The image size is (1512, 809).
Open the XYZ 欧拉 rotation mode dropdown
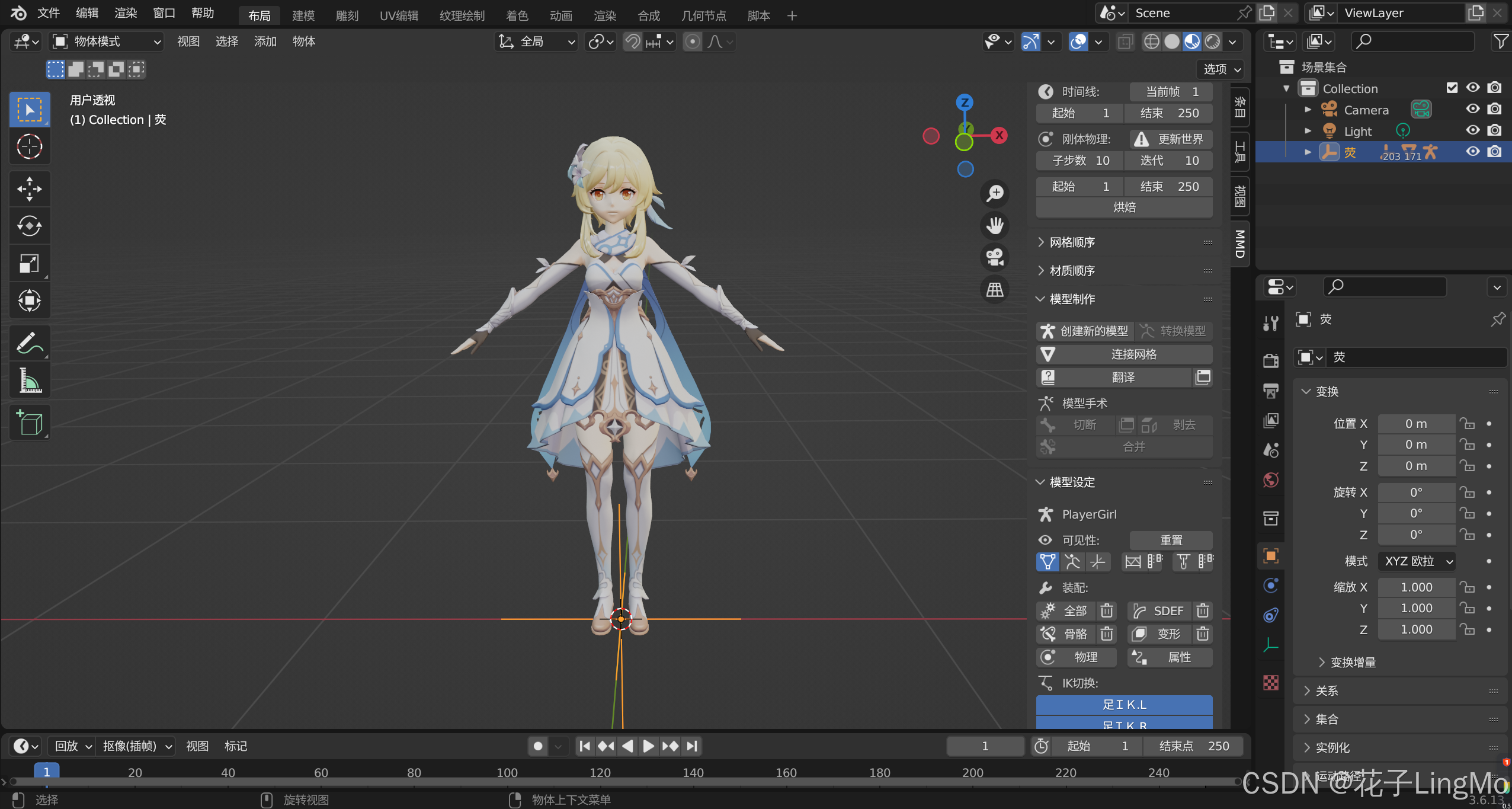[1417, 561]
